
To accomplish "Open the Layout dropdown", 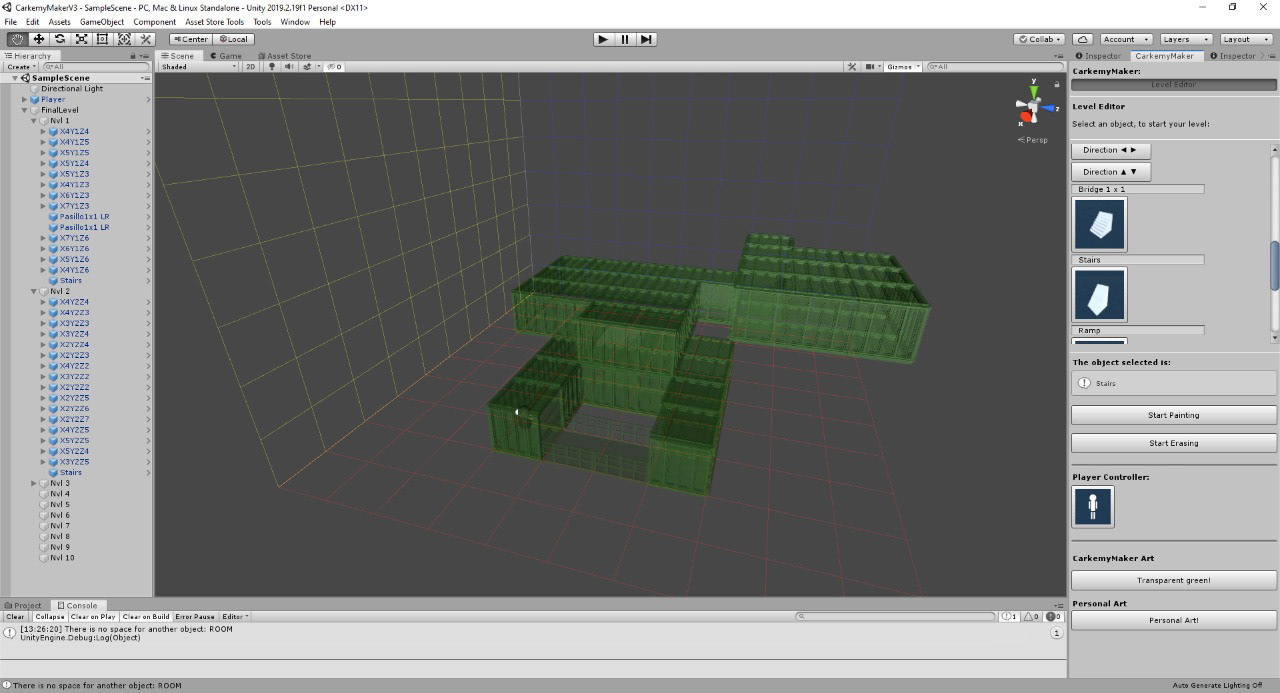I will click(1245, 39).
